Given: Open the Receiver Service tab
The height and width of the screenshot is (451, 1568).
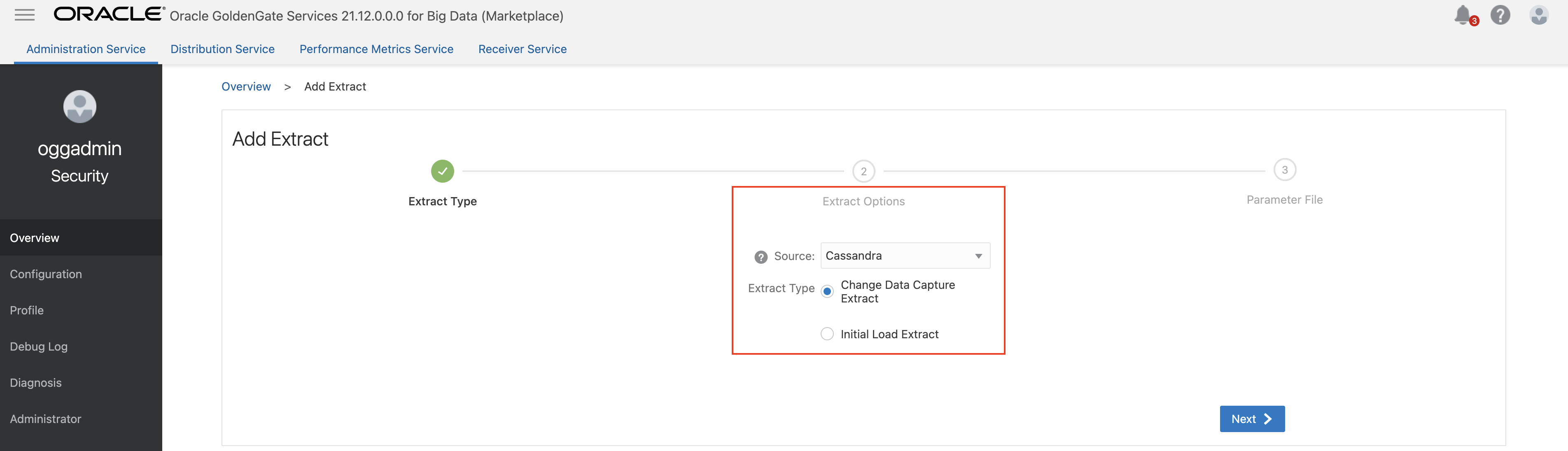Looking at the screenshot, I should point(522,49).
